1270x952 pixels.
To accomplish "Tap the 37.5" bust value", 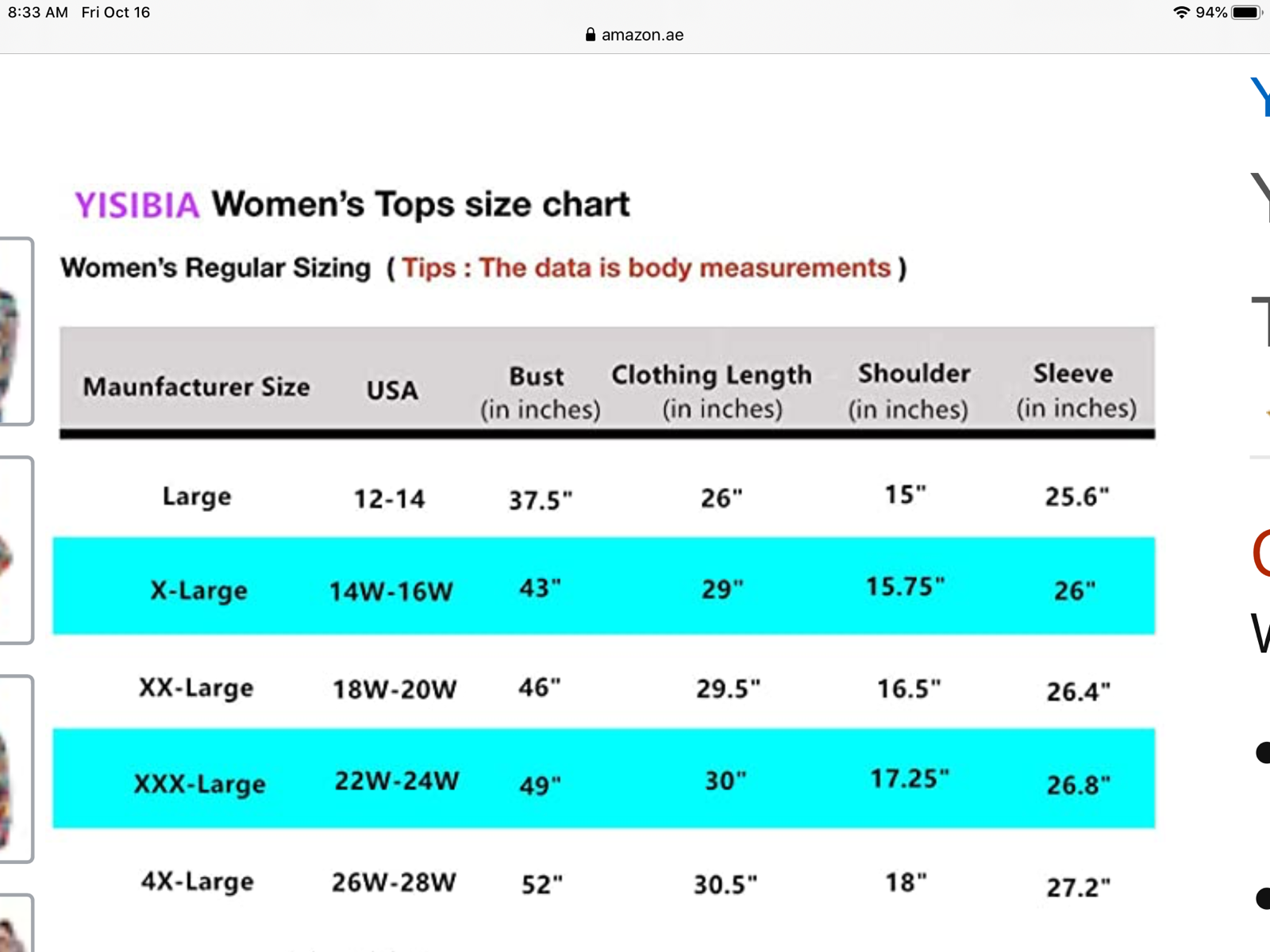I will [541, 501].
